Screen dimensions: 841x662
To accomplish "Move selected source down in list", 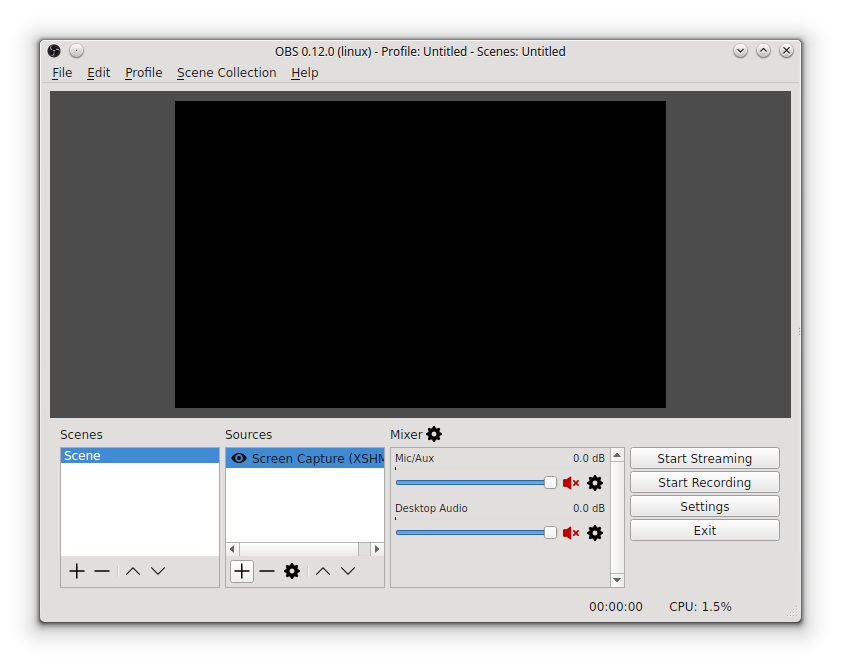I will [x=348, y=571].
